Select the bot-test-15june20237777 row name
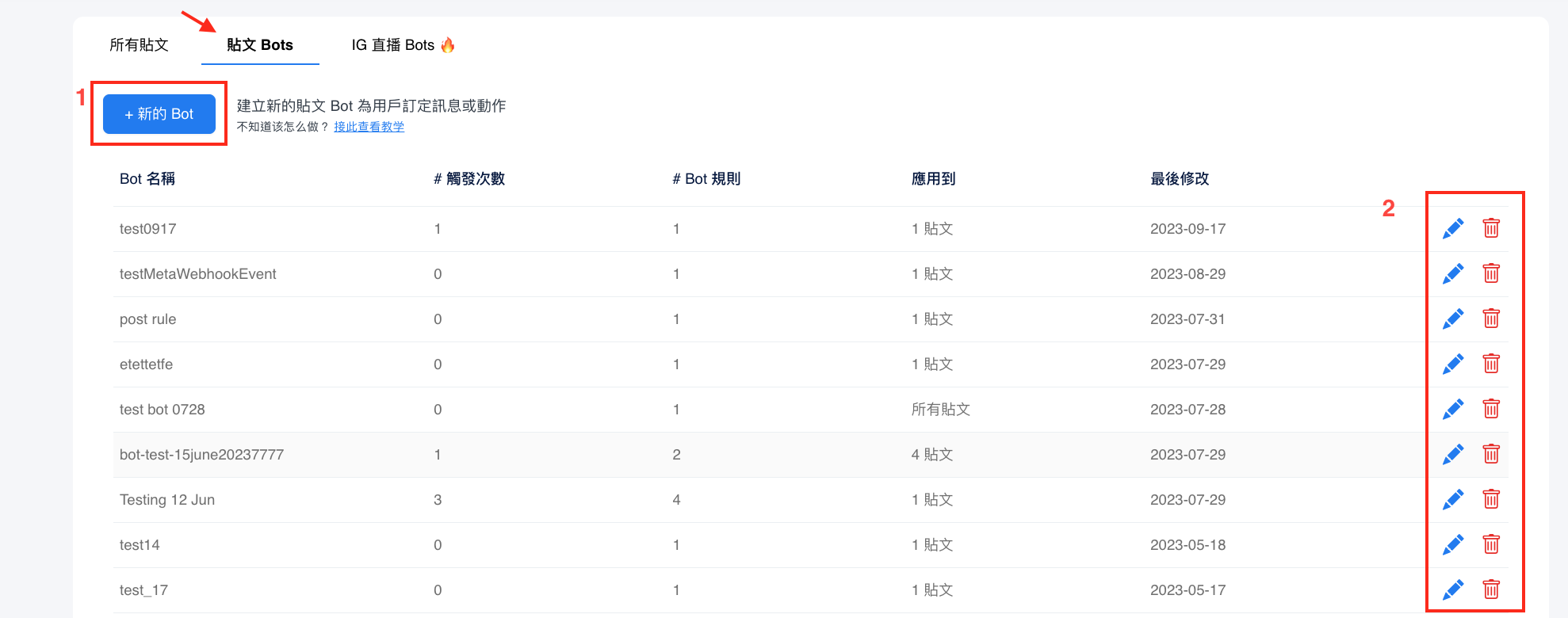1568x618 pixels. coord(201,455)
